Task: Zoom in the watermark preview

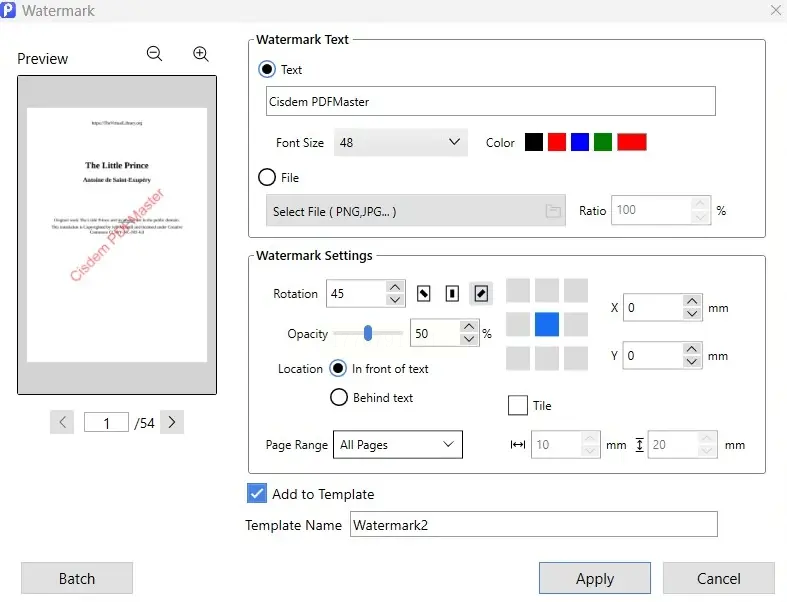Action: [x=201, y=54]
